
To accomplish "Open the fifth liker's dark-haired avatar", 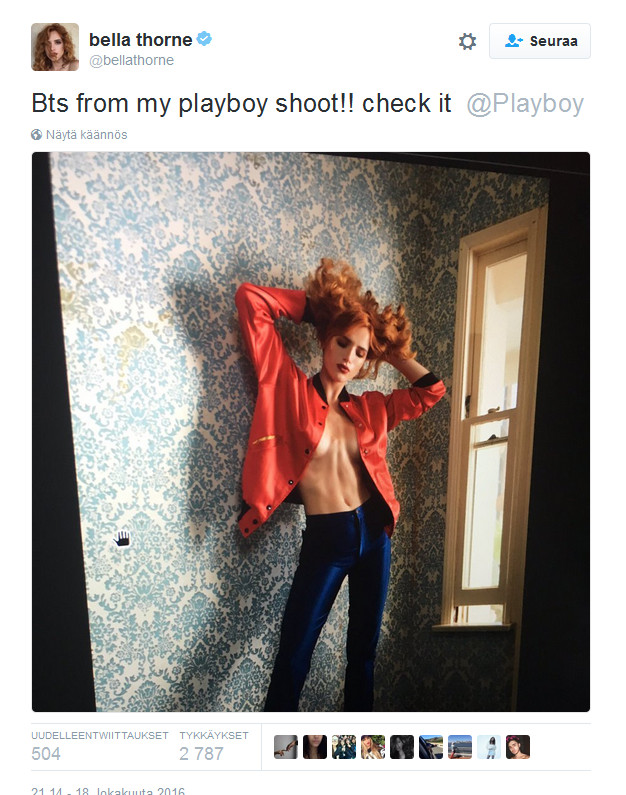I will click(x=402, y=747).
